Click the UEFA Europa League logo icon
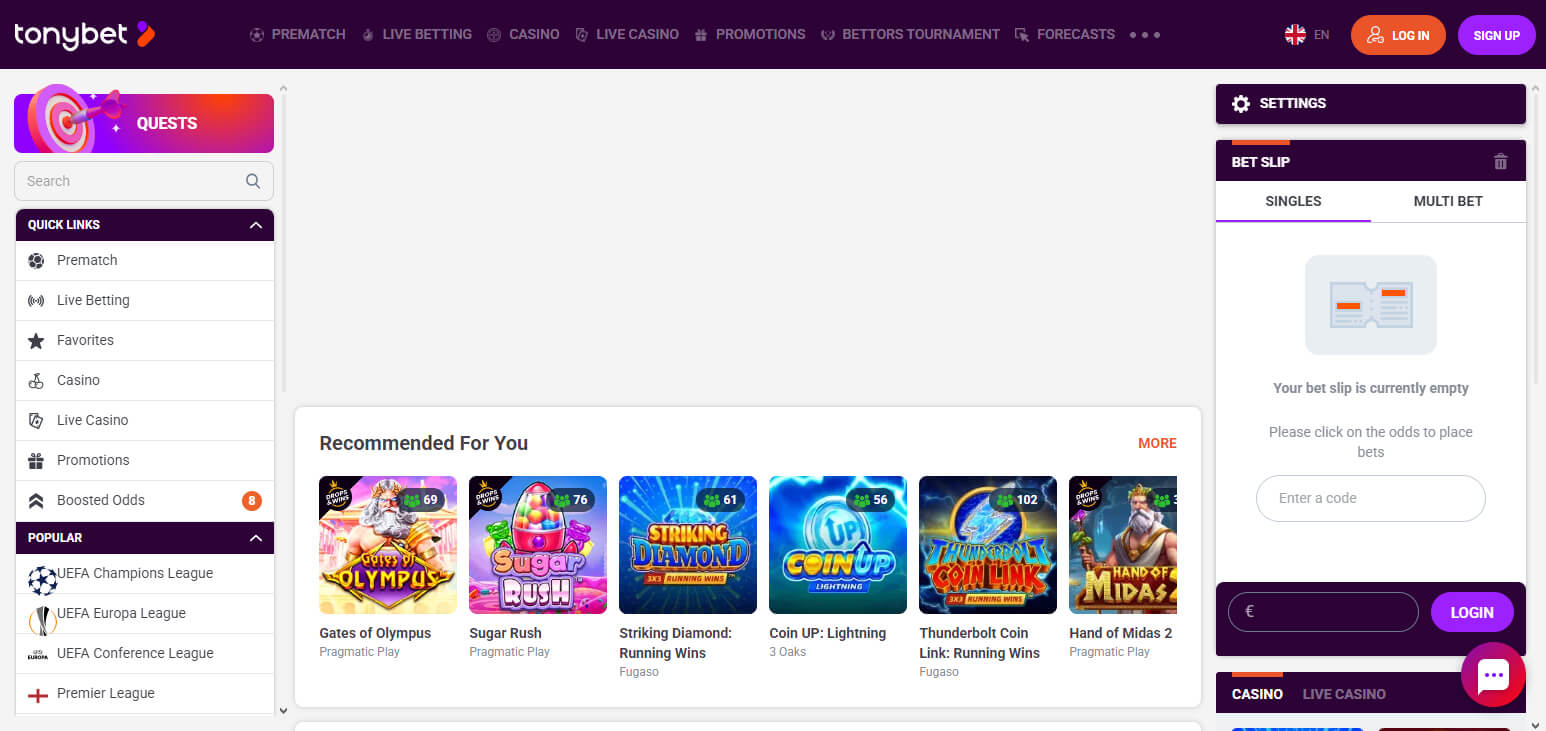The width and height of the screenshot is (1546, 731). [43, 620]
